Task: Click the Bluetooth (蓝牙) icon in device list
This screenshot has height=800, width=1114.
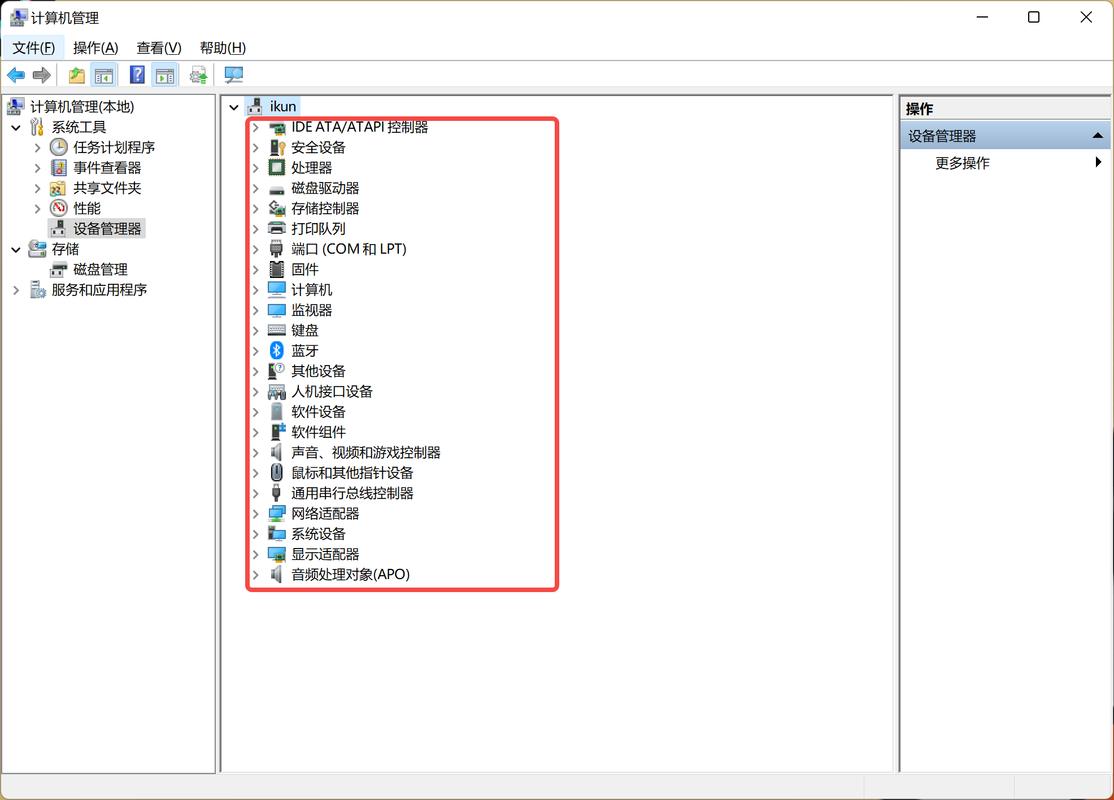Action: 277,350
